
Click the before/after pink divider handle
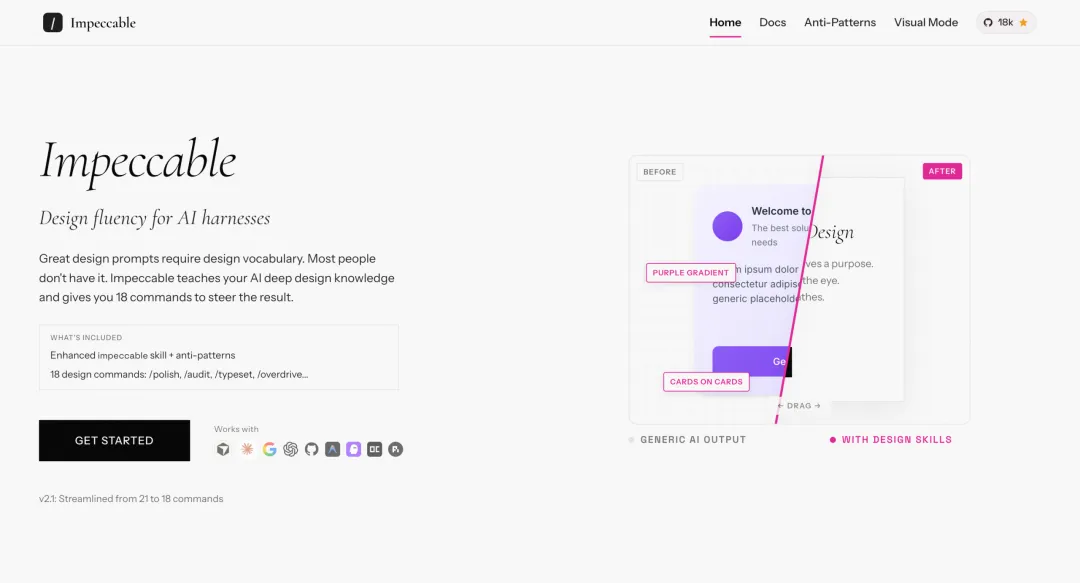pos(799,289)
